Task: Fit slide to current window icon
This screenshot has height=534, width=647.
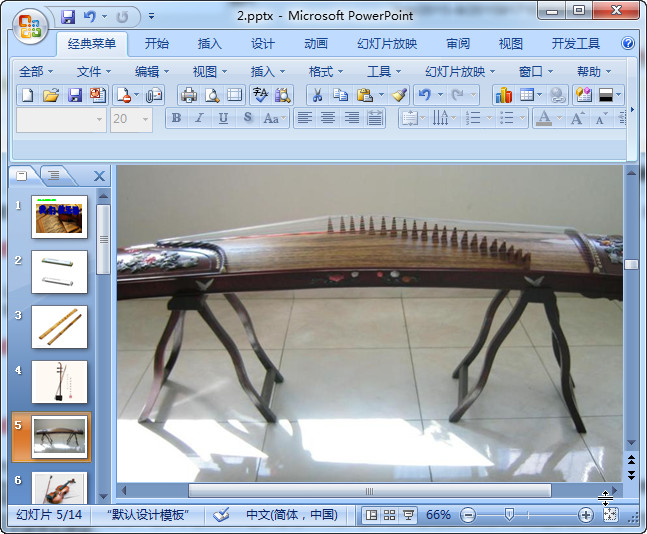Action: (610, 515)
